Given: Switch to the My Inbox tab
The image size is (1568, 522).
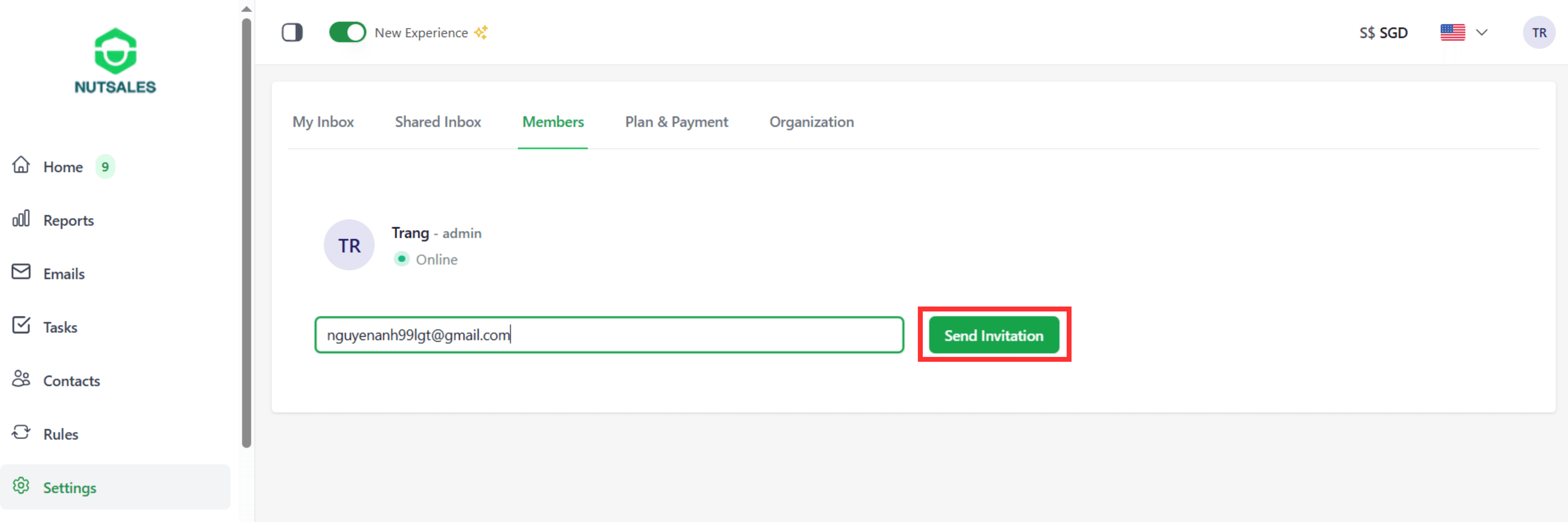Looking at the screenshot, I should pos(323,122).
